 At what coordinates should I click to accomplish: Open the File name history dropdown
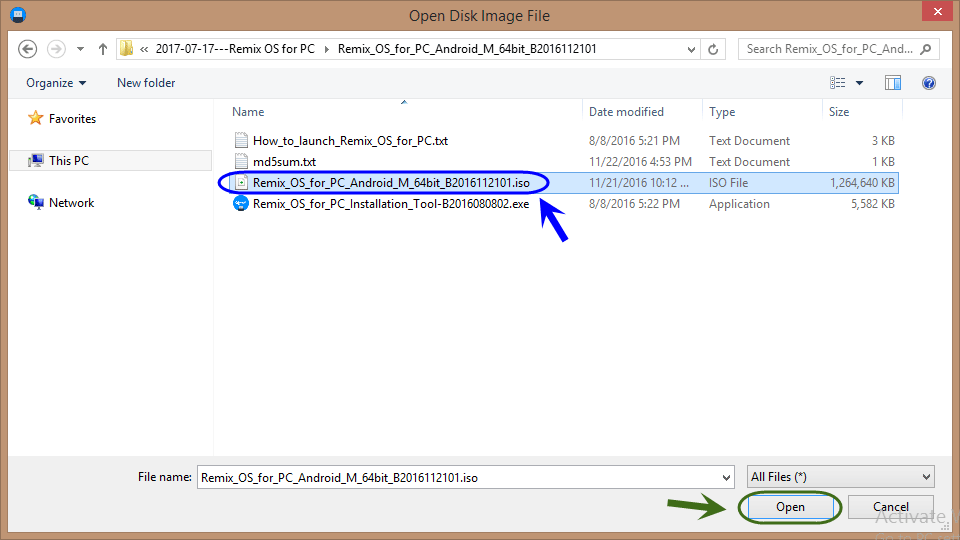point(726,477)
